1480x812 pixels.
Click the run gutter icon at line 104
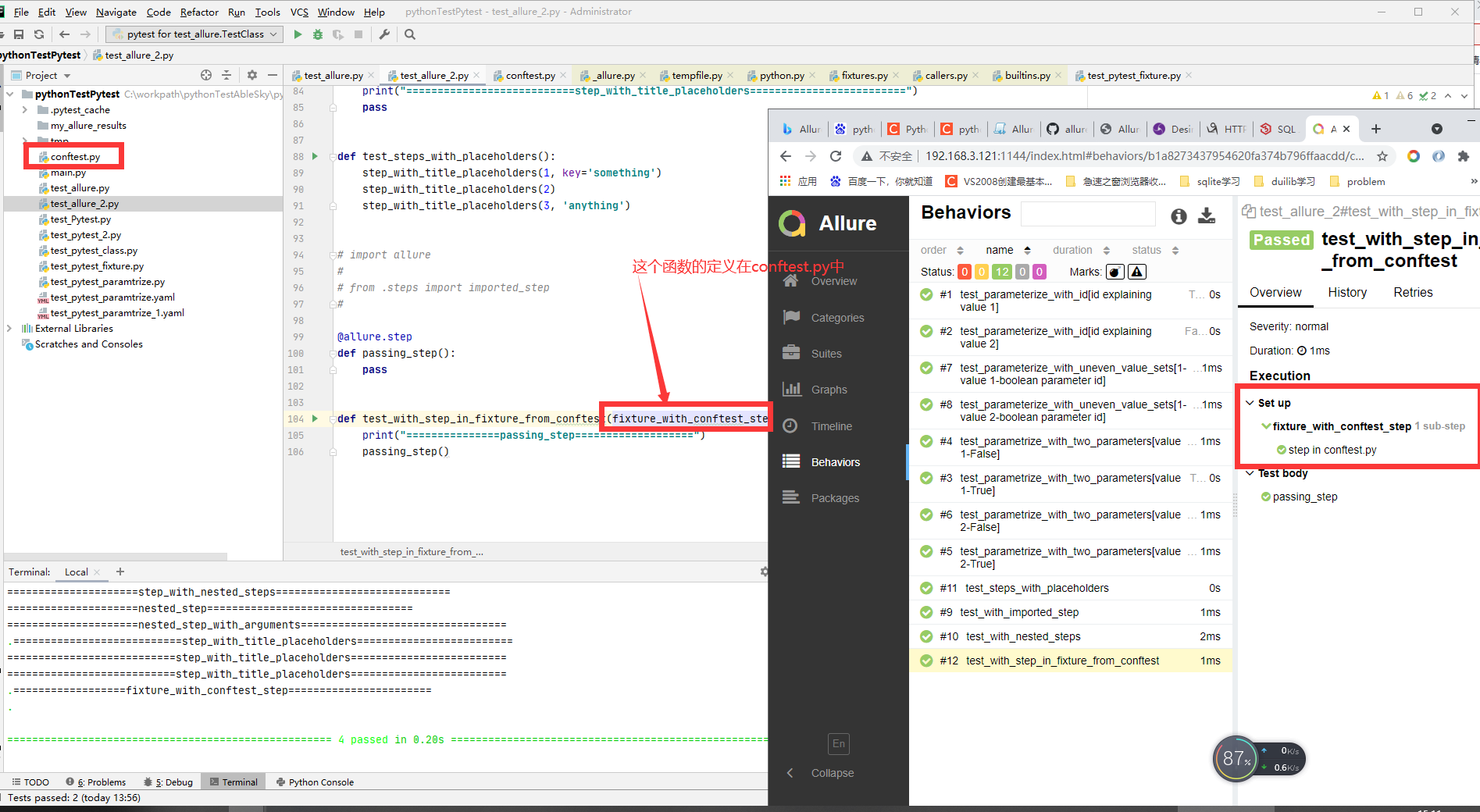pyautogui.click(x=315, y=418)
